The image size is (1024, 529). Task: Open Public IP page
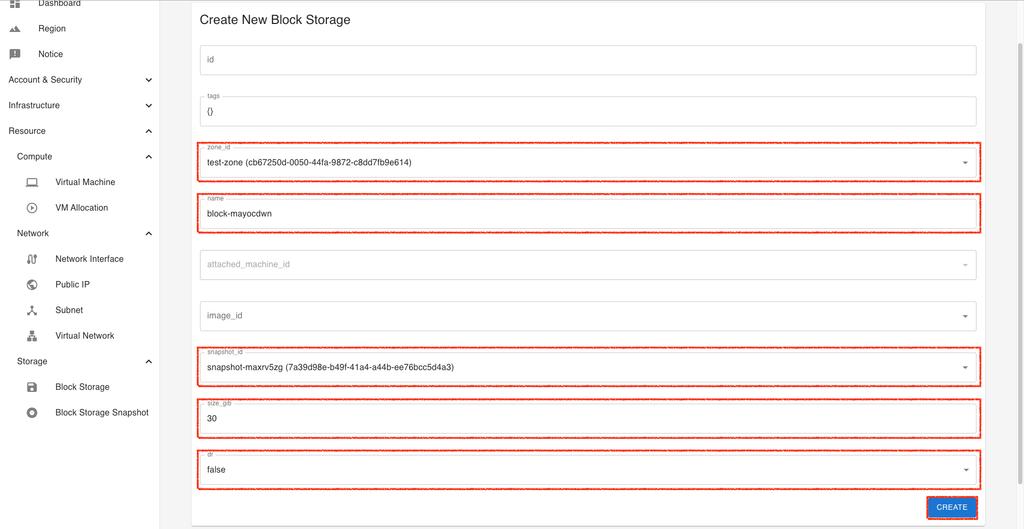(72, 285)
